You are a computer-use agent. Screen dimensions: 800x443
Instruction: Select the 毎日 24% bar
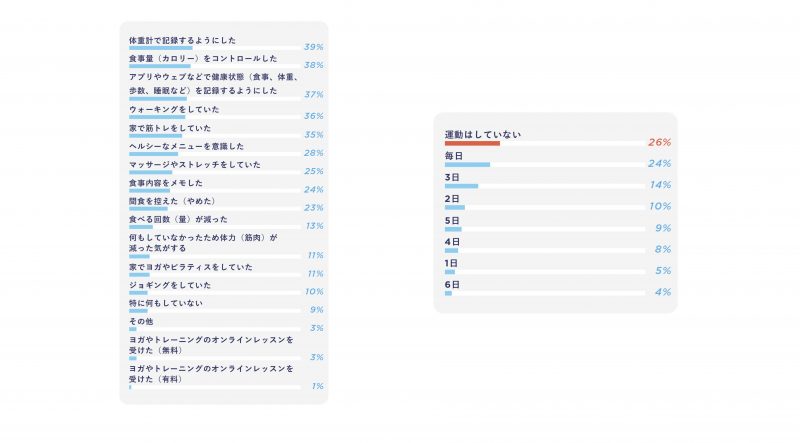tap(467, 165)
